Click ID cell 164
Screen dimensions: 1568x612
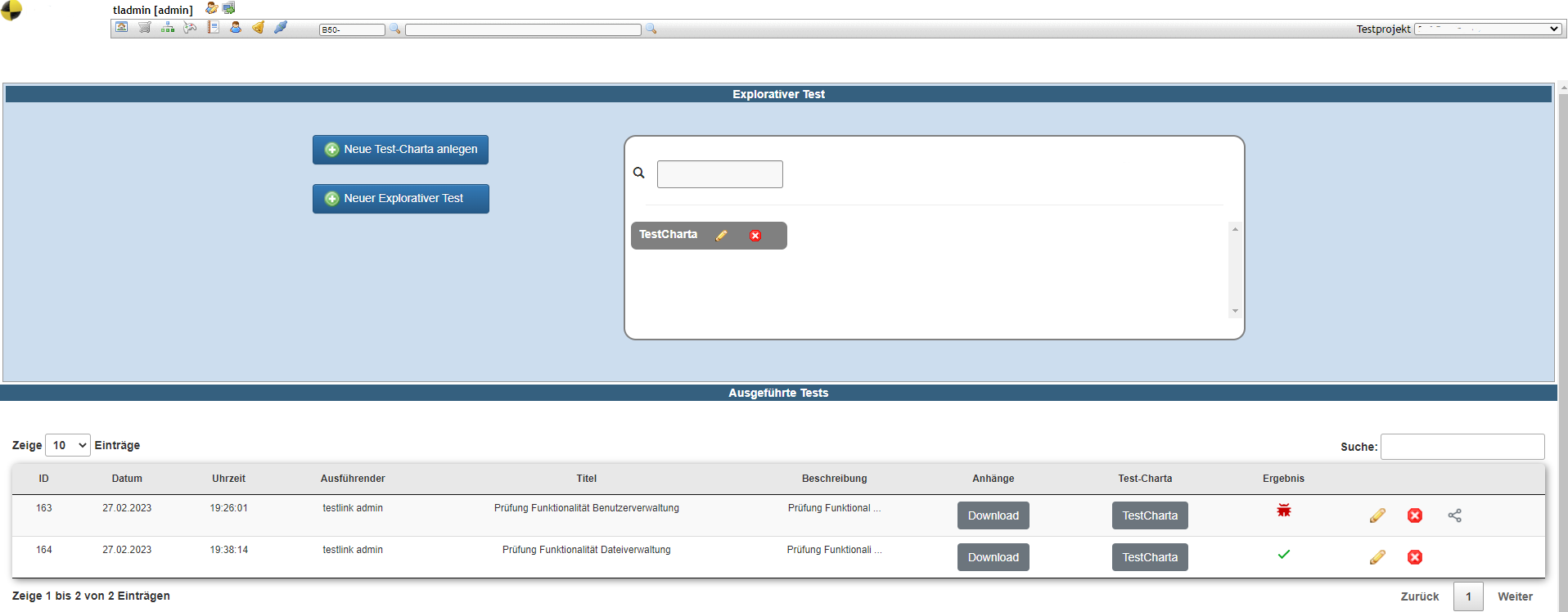point(44,550)
